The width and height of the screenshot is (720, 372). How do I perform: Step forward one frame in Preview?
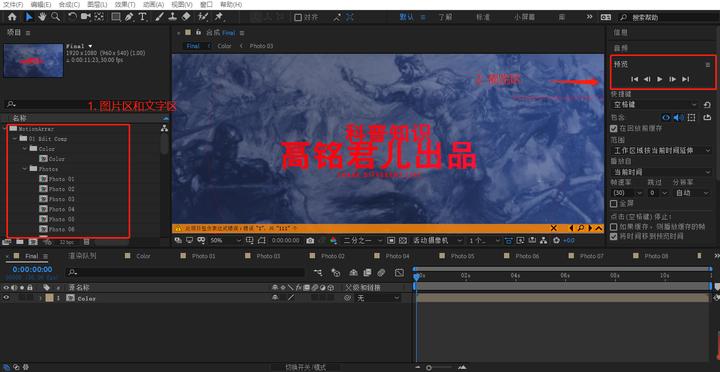672,79
